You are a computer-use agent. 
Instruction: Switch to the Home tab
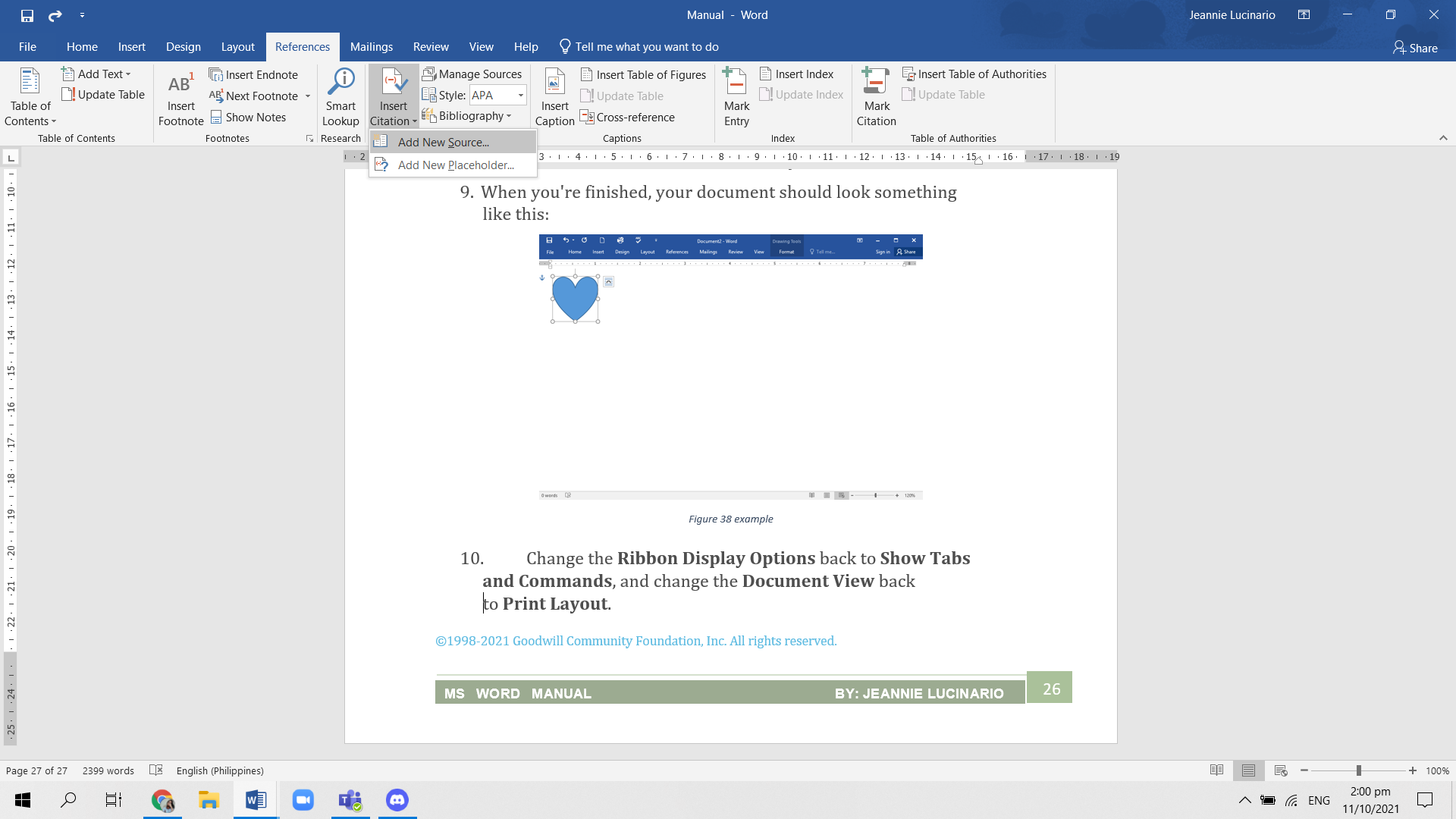(82, 47)
